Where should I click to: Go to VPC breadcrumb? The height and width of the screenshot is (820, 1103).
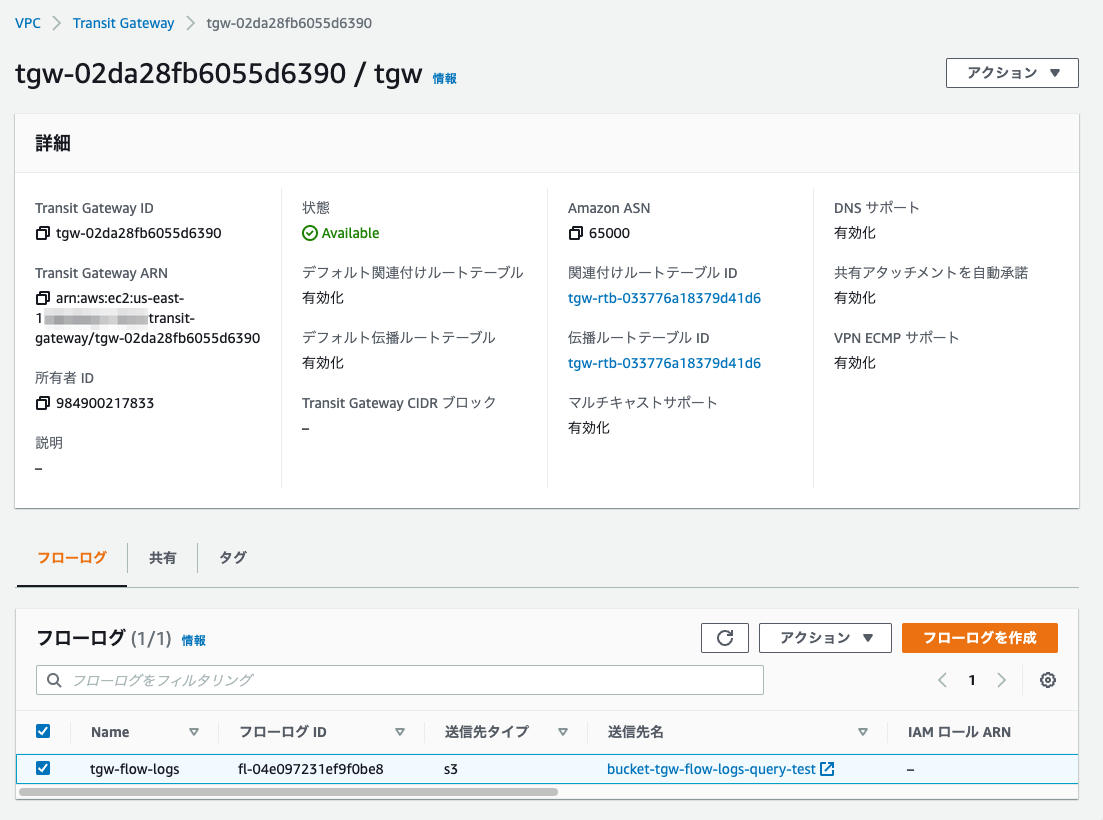click(28, 23)
